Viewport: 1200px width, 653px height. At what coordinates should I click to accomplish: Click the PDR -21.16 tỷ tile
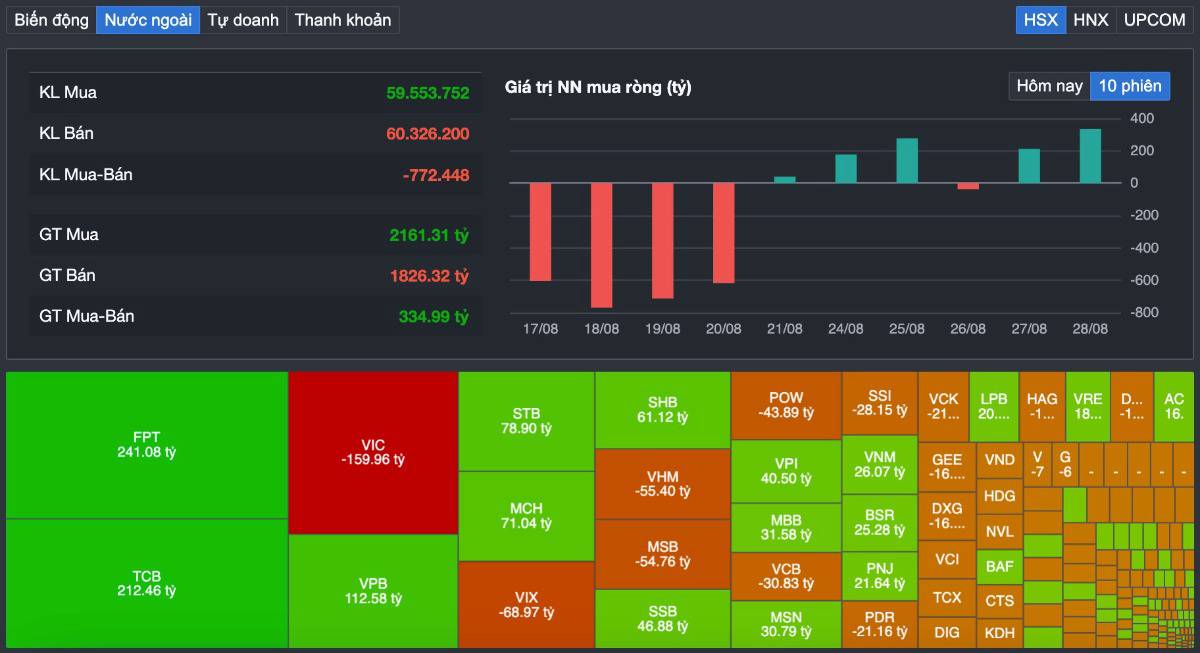point(880,625)
